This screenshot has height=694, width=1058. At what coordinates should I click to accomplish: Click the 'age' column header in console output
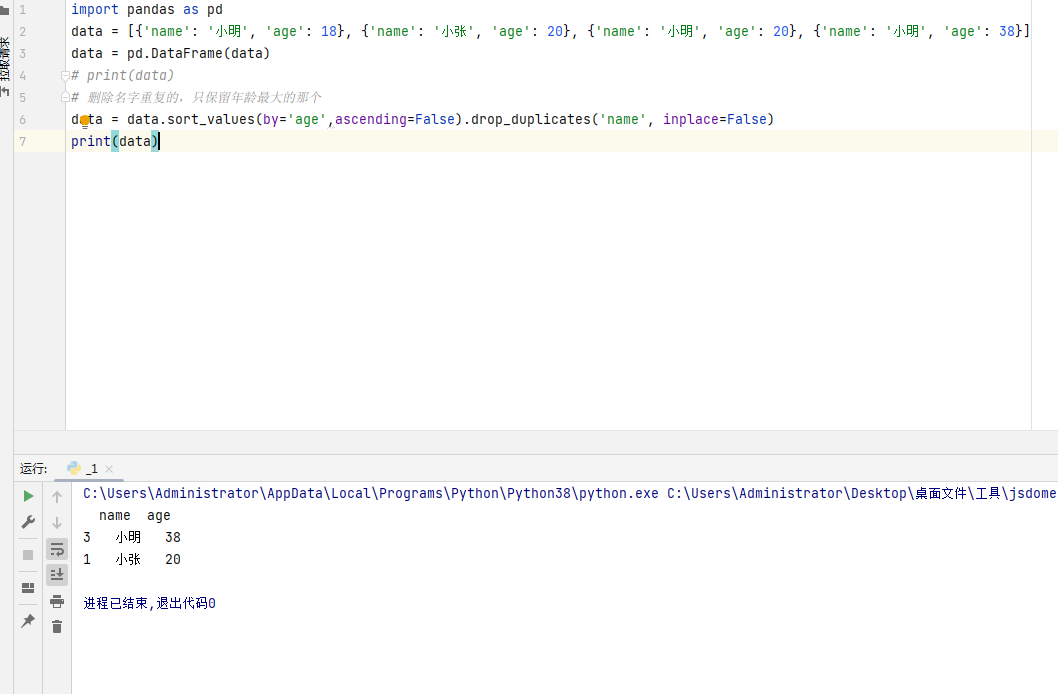point(159,516)
